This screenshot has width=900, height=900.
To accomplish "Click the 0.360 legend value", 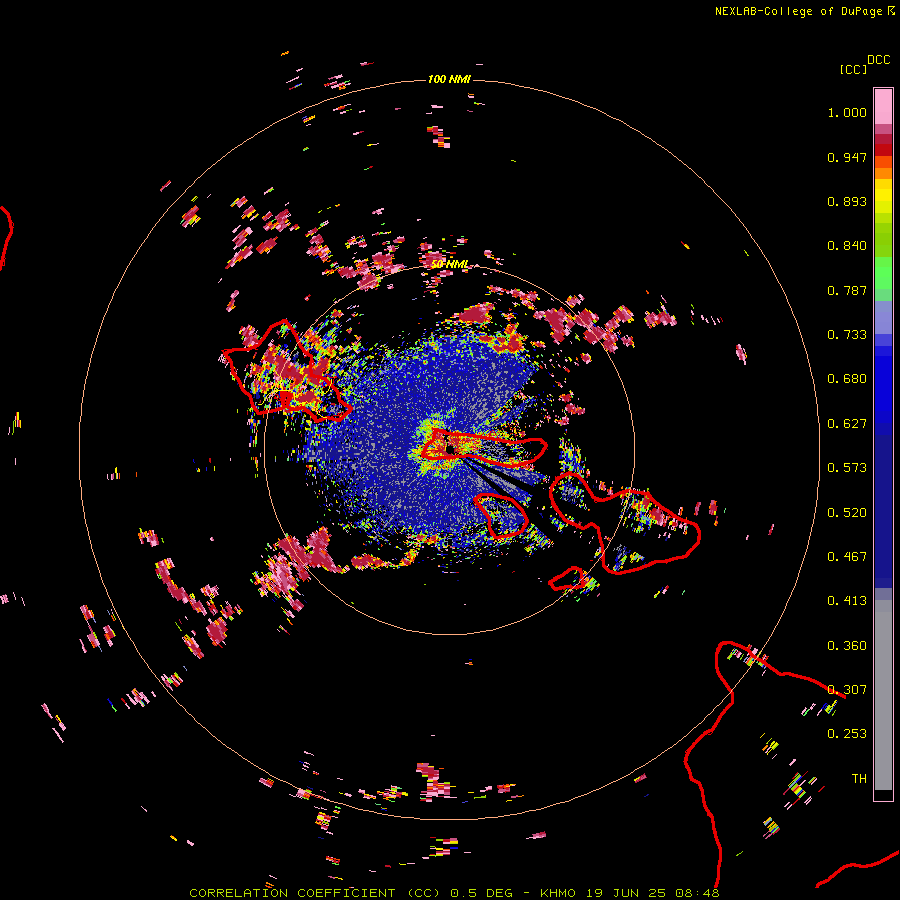I will click(847, 646).
